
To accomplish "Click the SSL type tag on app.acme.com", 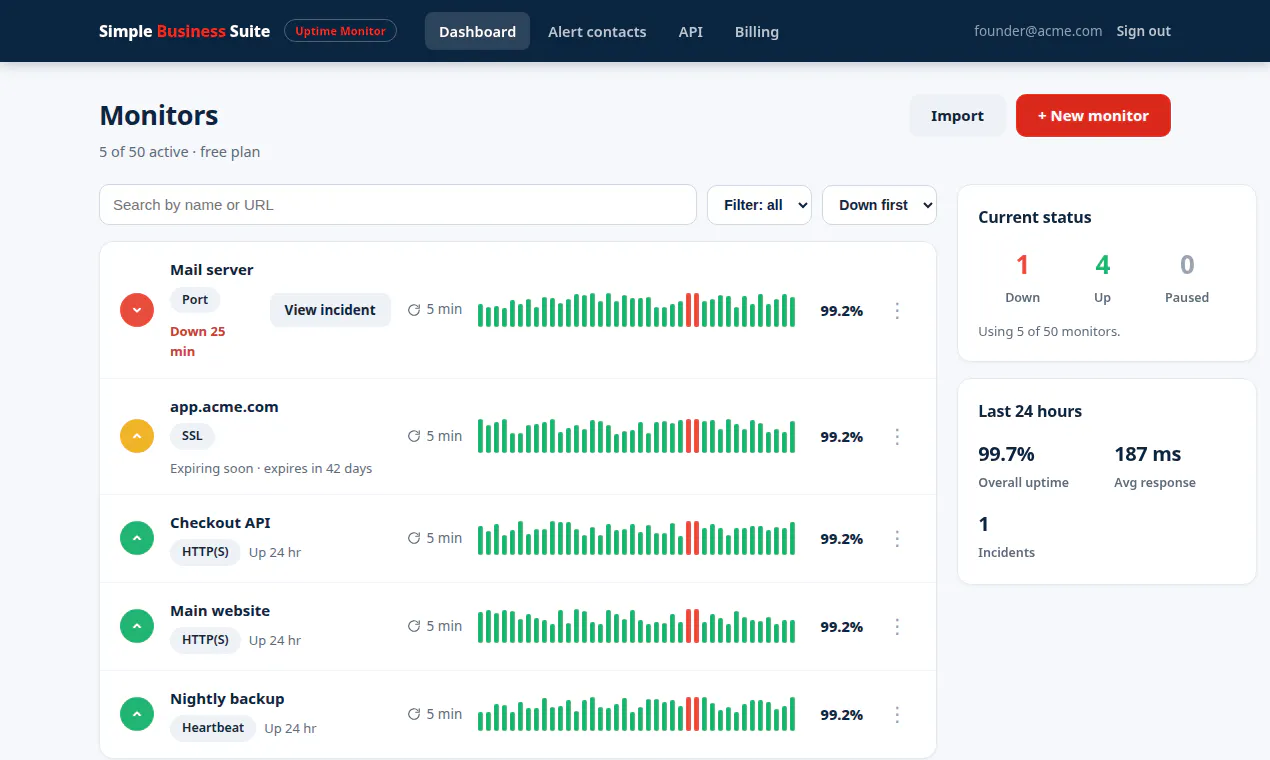I will [x=192, y=436].
